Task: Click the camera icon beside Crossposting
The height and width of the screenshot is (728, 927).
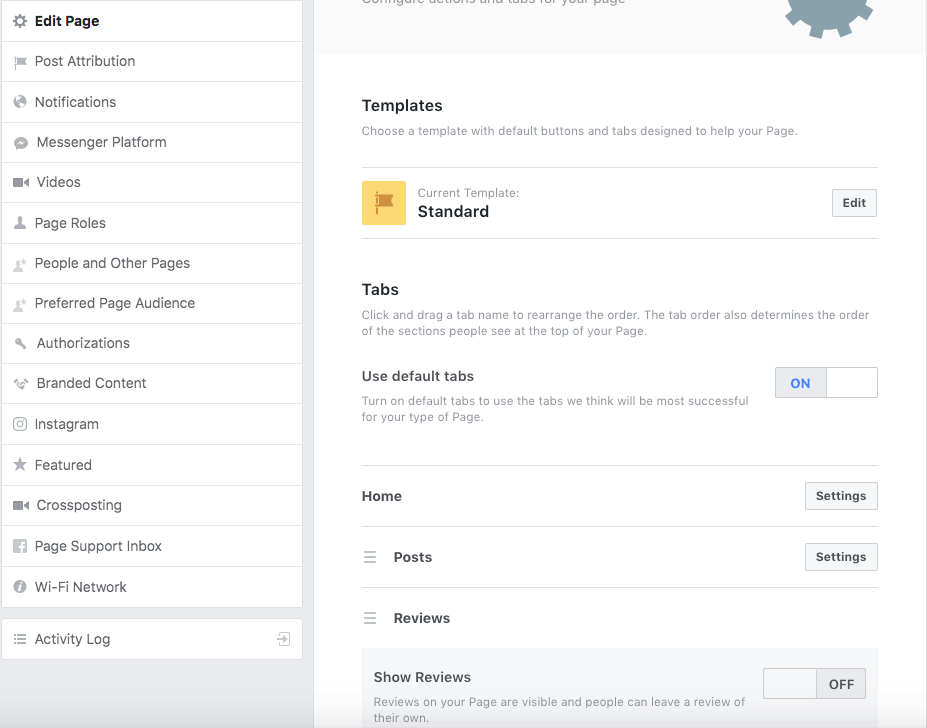Action: tap(21, 505)
